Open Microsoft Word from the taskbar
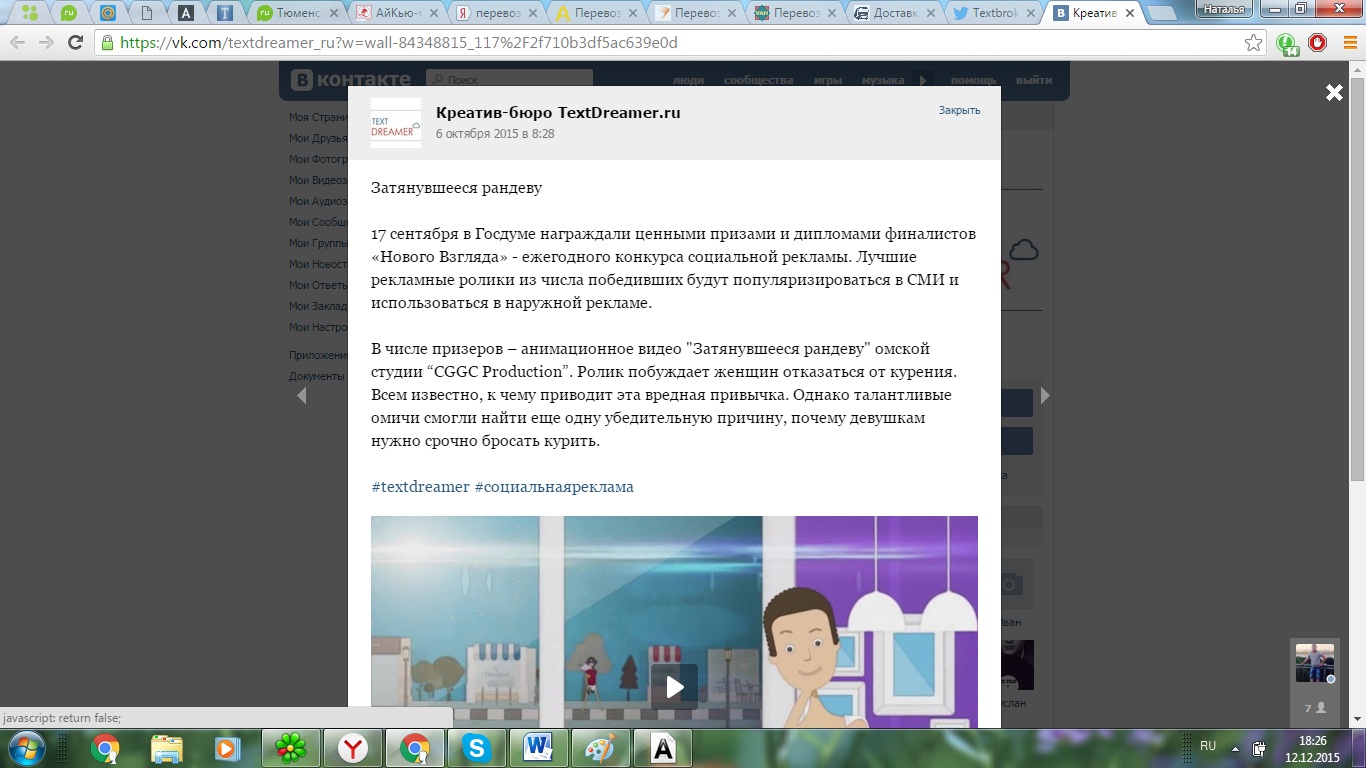 [539, 748]
